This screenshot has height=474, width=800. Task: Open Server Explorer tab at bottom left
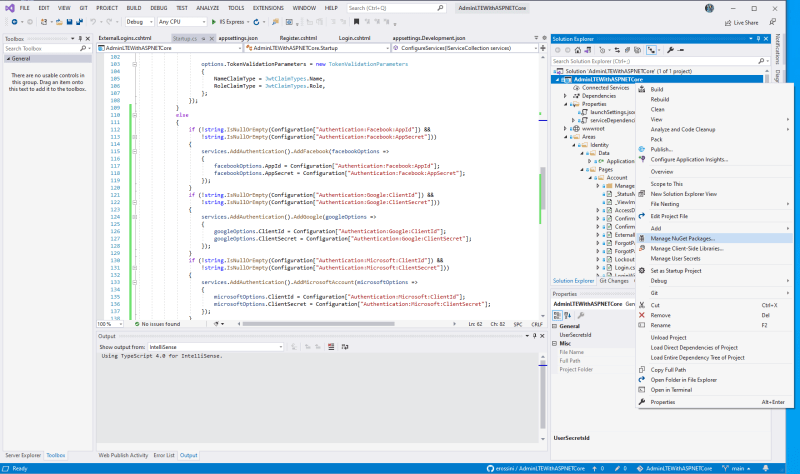(23, 455)
